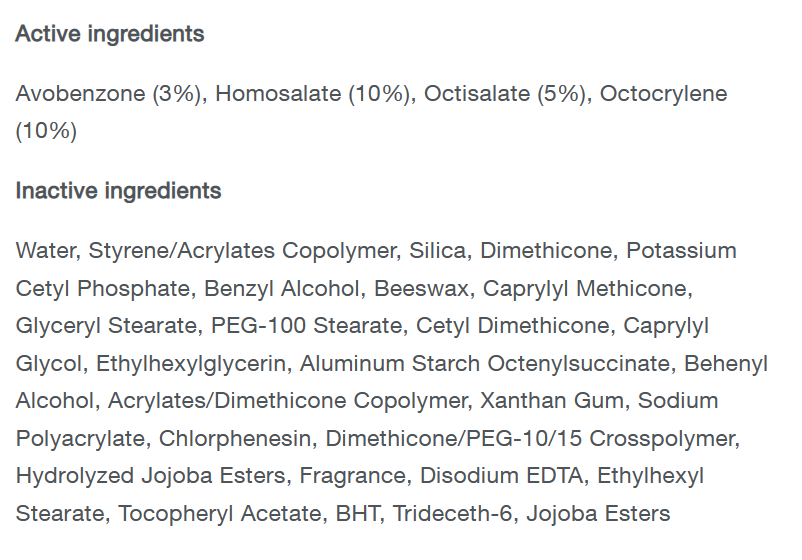The width and height of the screenshot is (802, 560).
Task: Click the Tocopheryl Acetate text
Action: coord(220,514)
